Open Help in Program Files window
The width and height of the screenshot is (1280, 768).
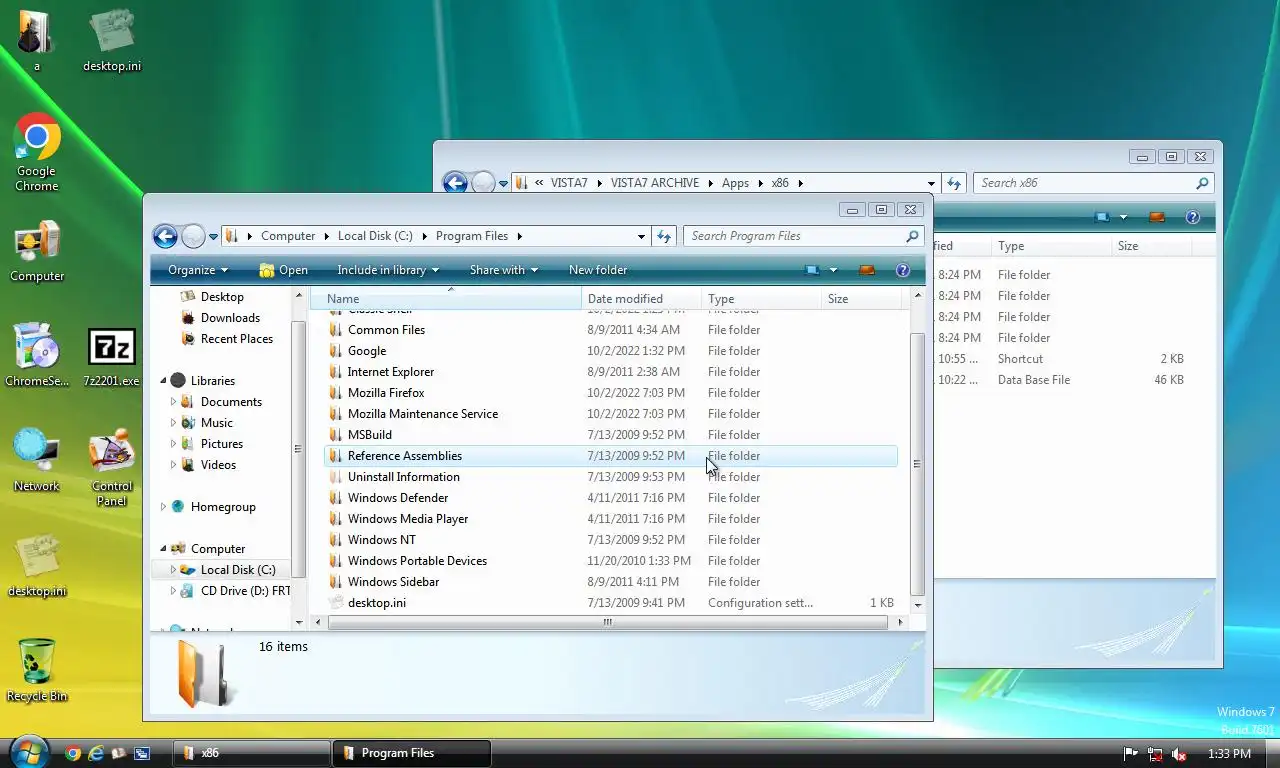tap(903, 270)
